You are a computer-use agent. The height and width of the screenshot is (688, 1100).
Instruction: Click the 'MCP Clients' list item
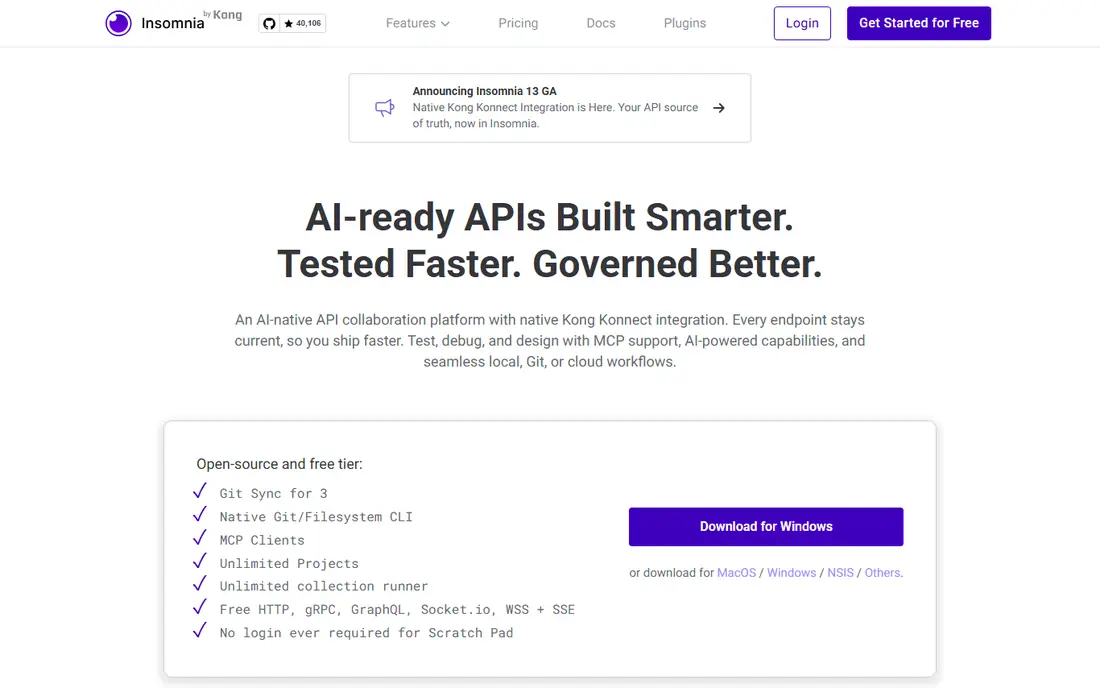(x=262, y=540)
